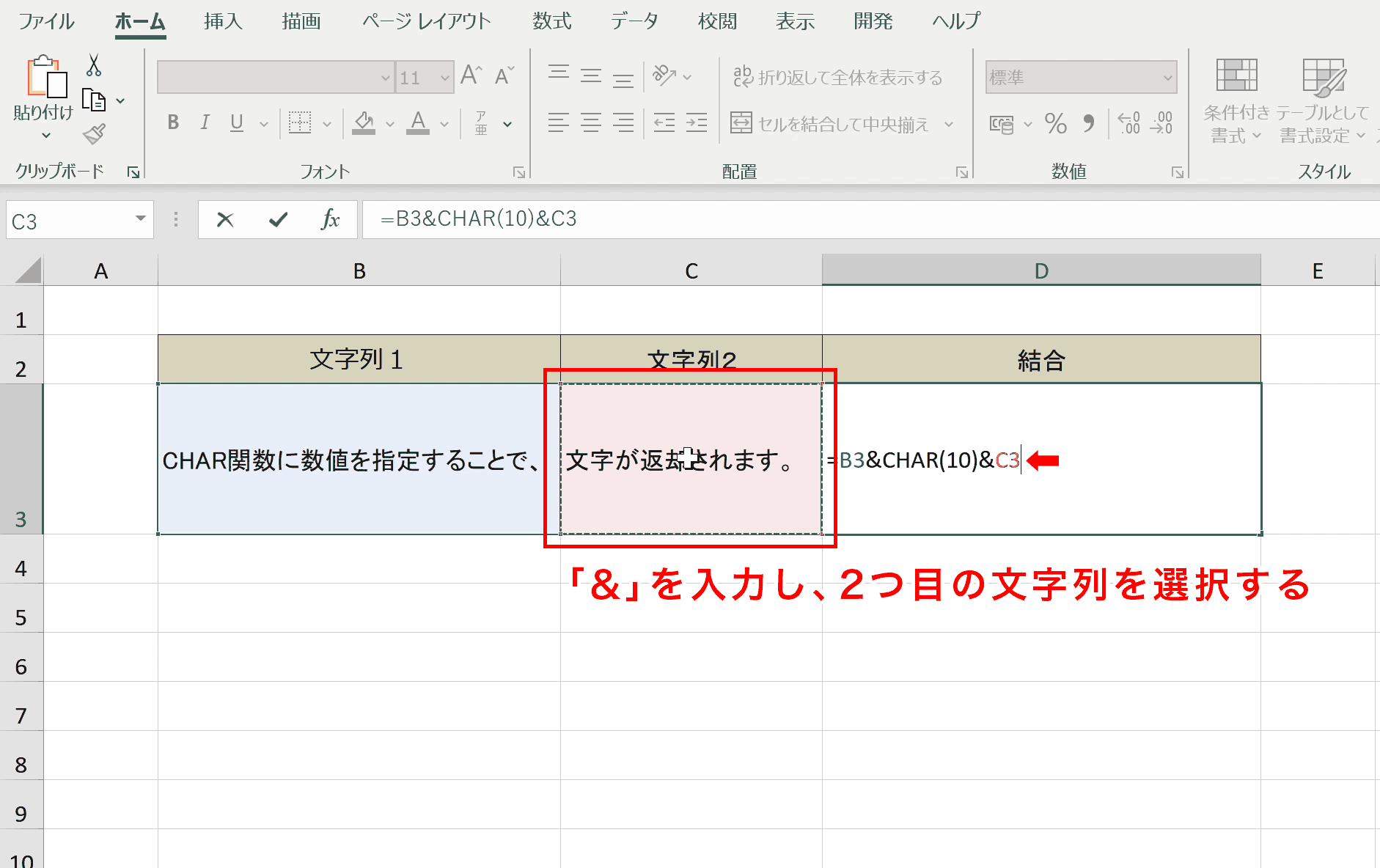The width and height of the screenshot is (1380, 868).
Task: Open the Number (数値) dialog launcher
Action: [x=1178, y=172]
